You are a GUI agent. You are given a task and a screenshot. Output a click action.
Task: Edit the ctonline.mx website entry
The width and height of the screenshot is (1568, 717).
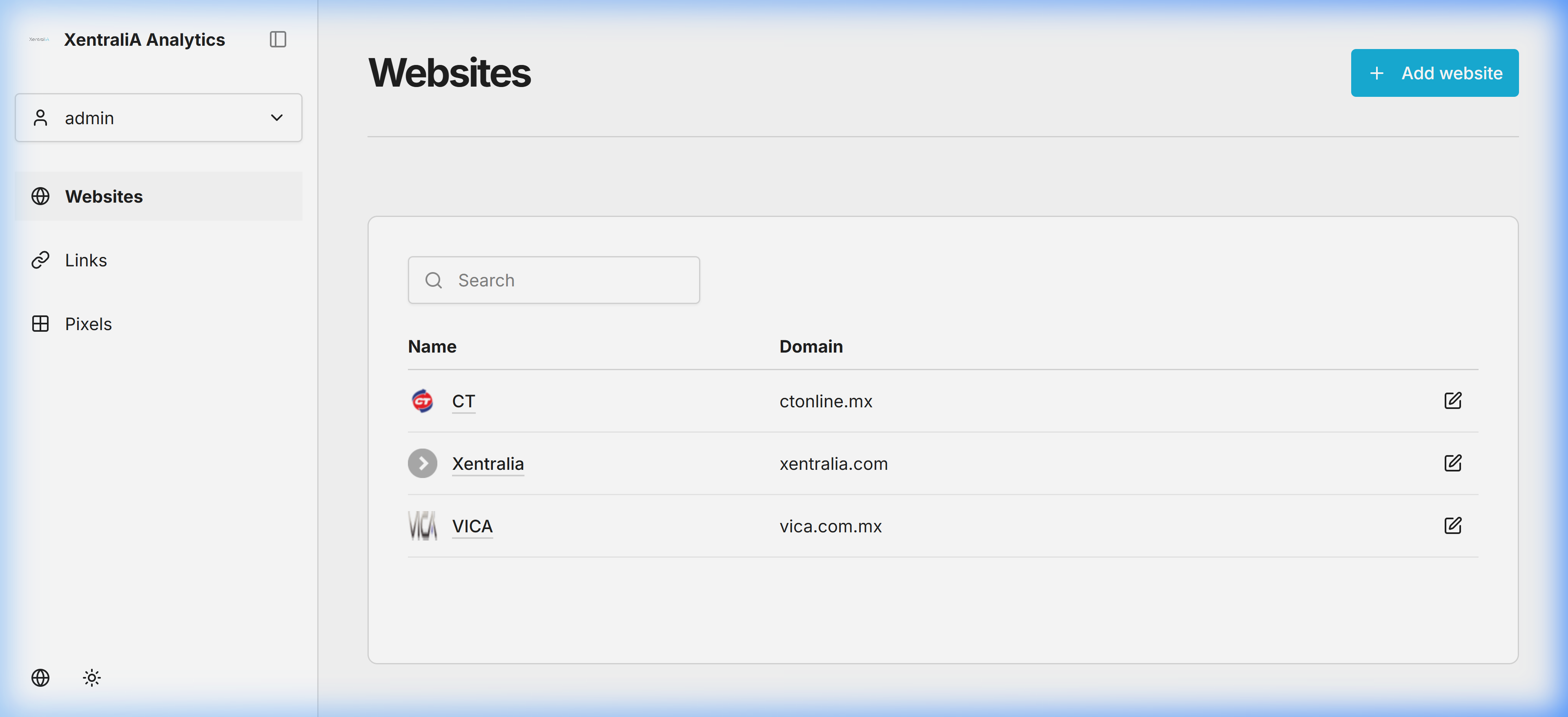tap(1452, 401)
